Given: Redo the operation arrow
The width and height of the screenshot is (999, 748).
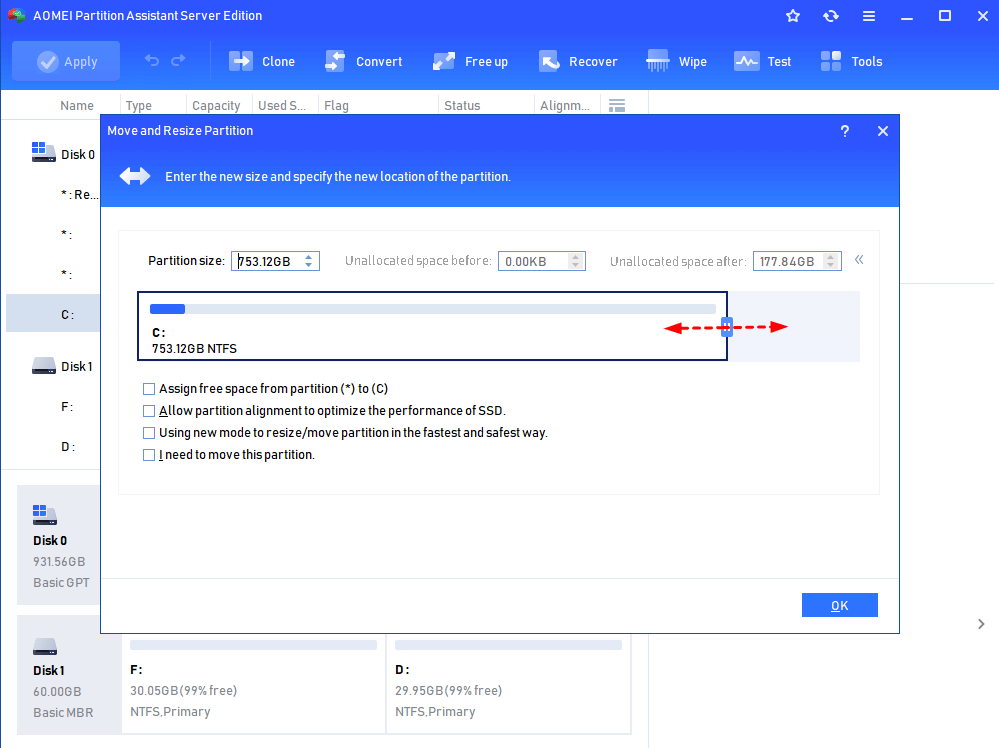Looking at the screenshot, I should tap(178, 61).
